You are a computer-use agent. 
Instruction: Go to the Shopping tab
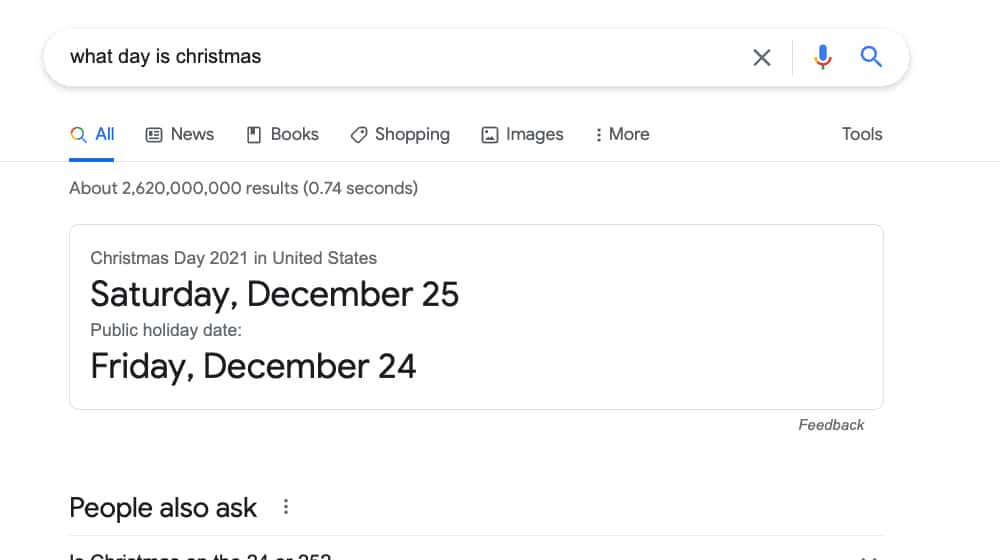(400, 135)
